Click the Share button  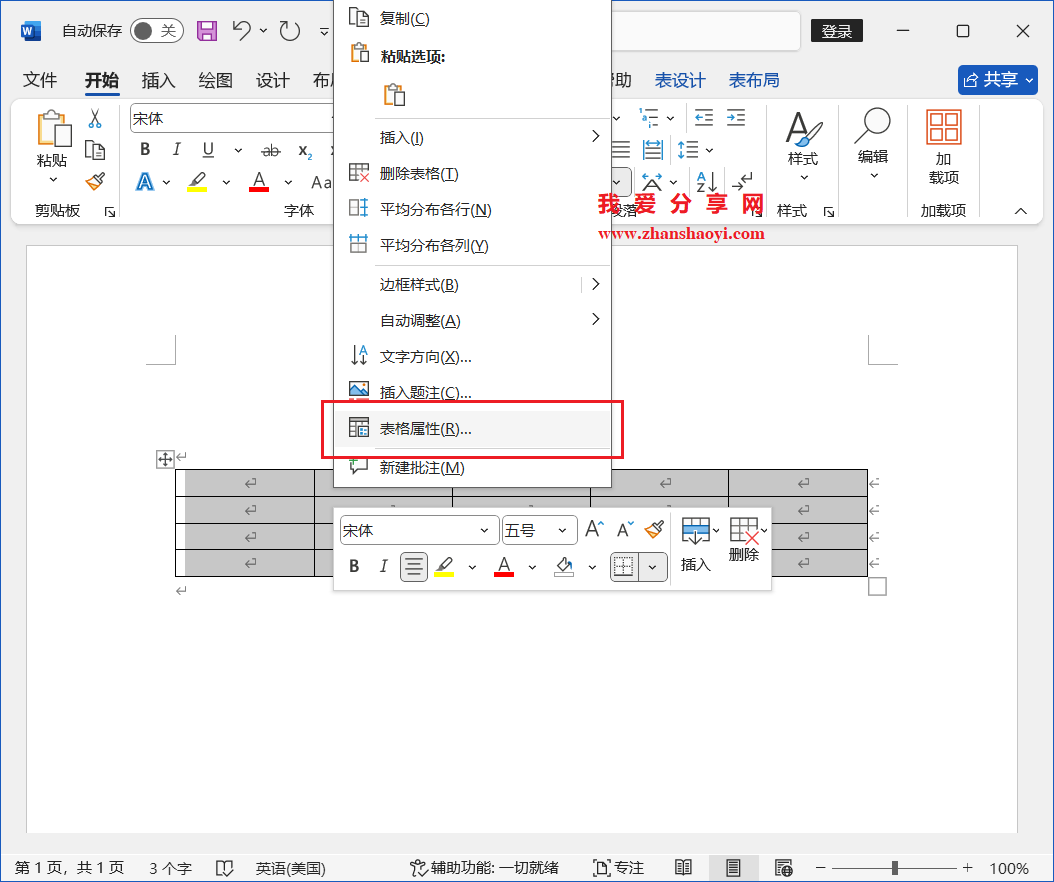tap(998, 80)
